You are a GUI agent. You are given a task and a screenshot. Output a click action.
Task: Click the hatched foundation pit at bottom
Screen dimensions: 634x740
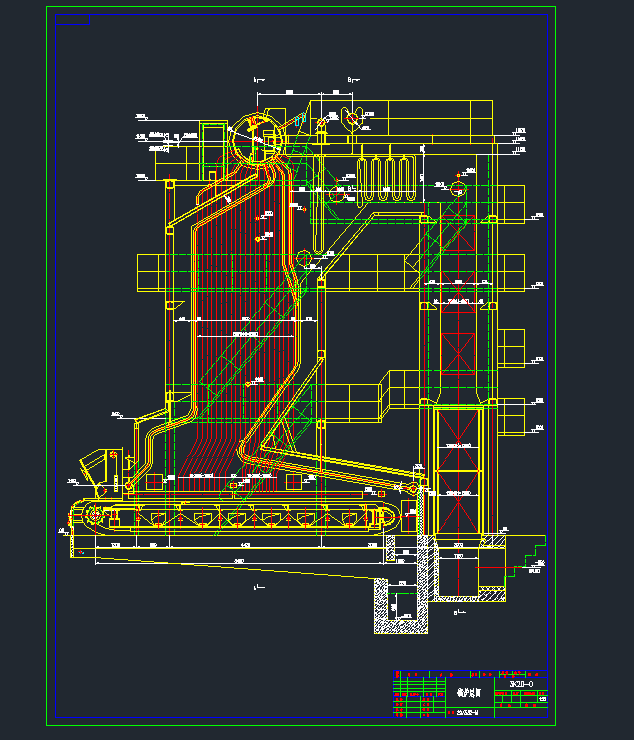tap(400, 605)
